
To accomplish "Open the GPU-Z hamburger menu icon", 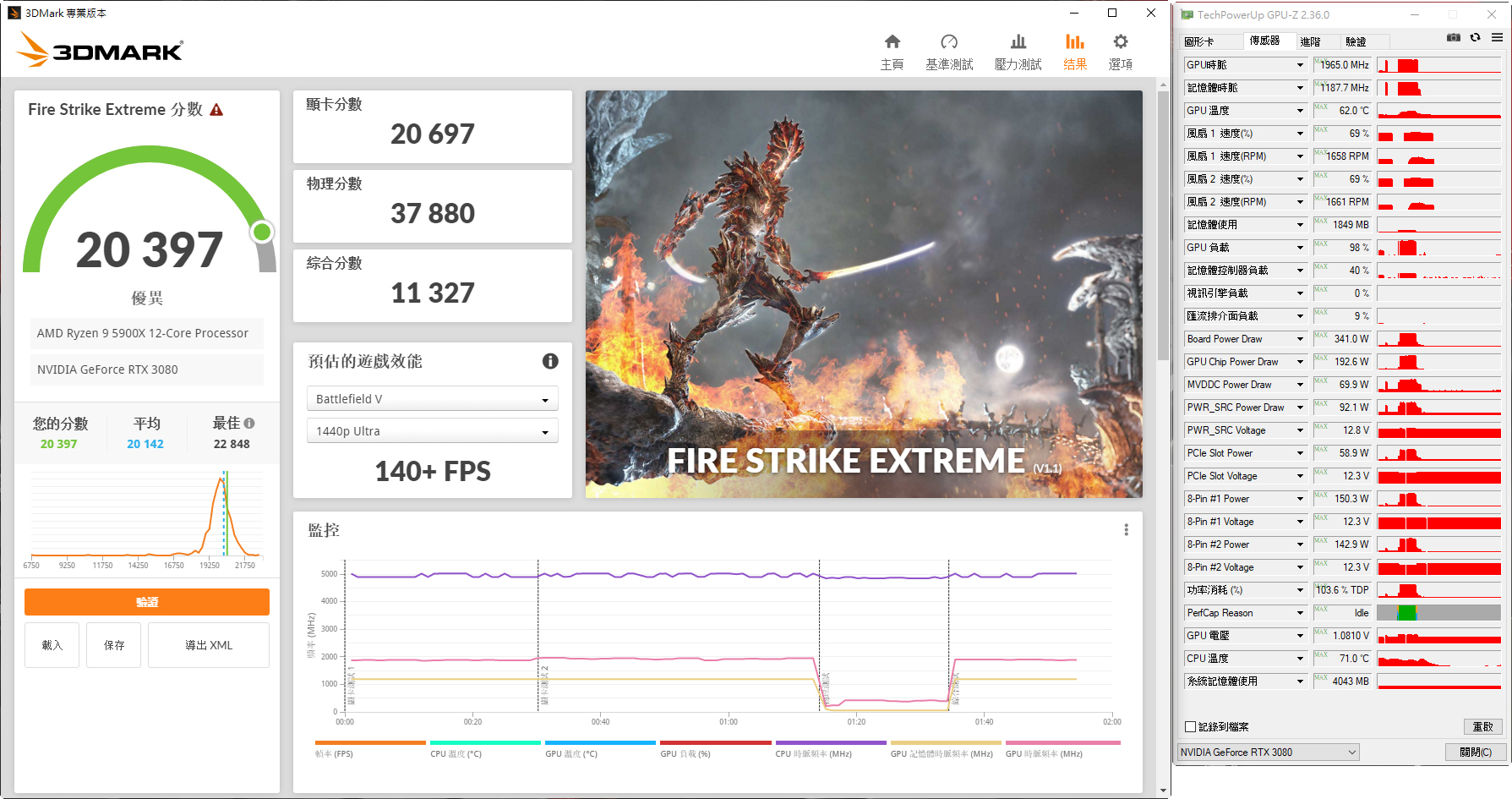I will pos(1497,37).
